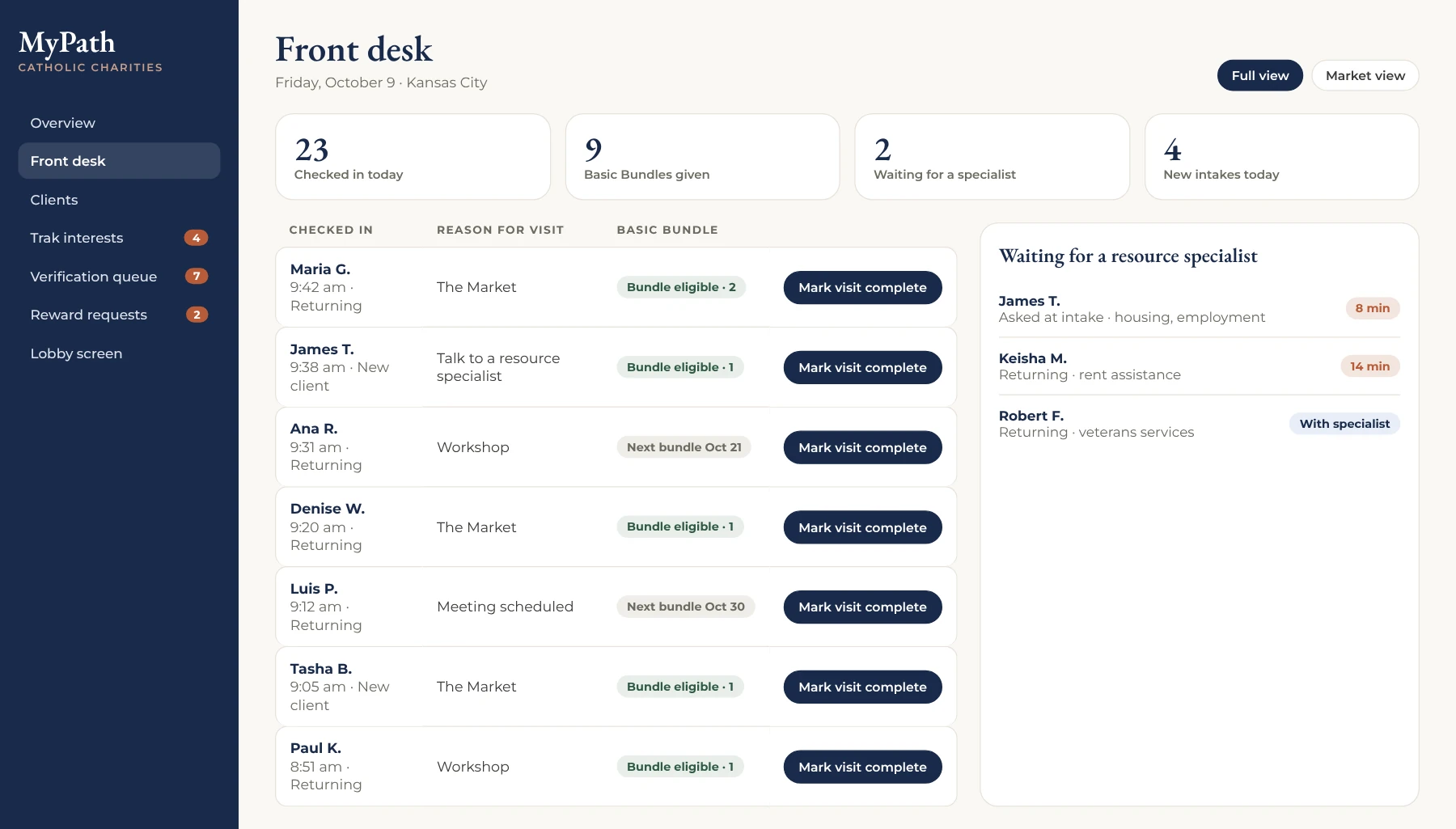This screenshot has width=1456, height=829.
Task: Click Paul K. name in check-in list
Action: tap(315, 748)
